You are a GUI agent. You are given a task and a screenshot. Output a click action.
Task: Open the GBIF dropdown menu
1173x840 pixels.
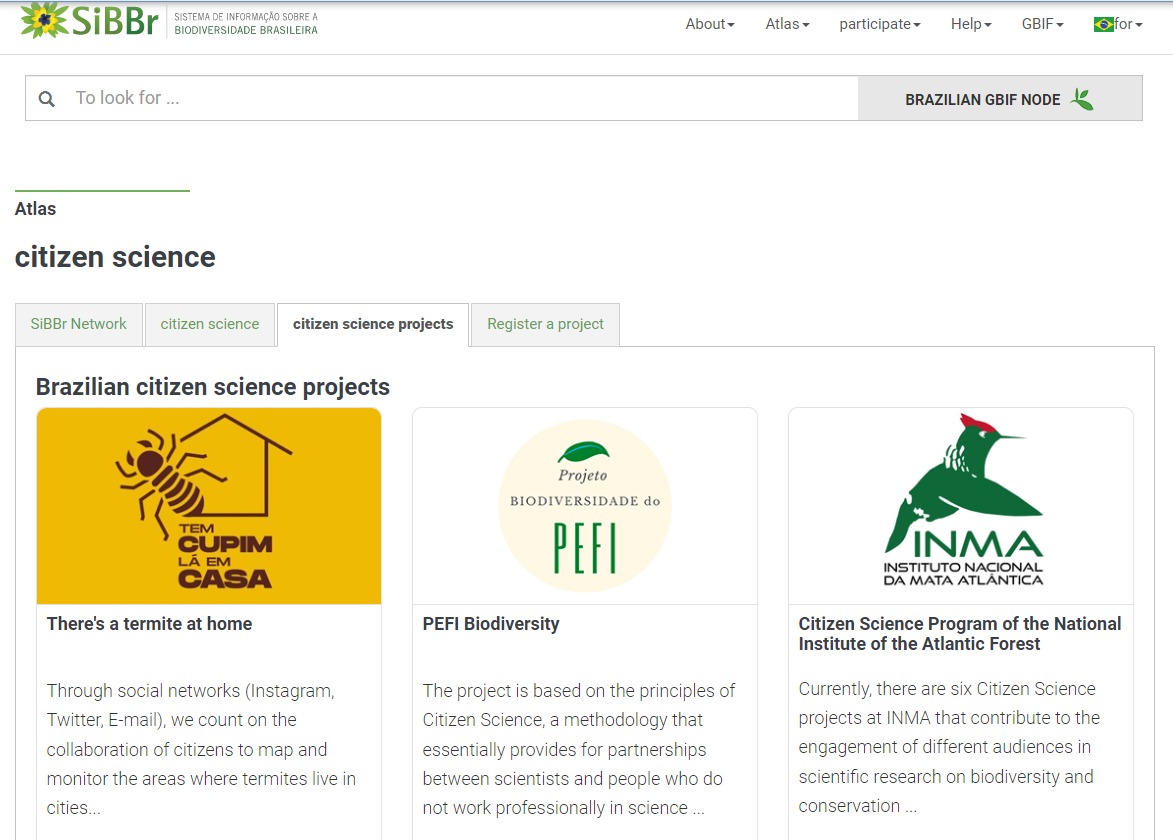tap(1042, 24)
